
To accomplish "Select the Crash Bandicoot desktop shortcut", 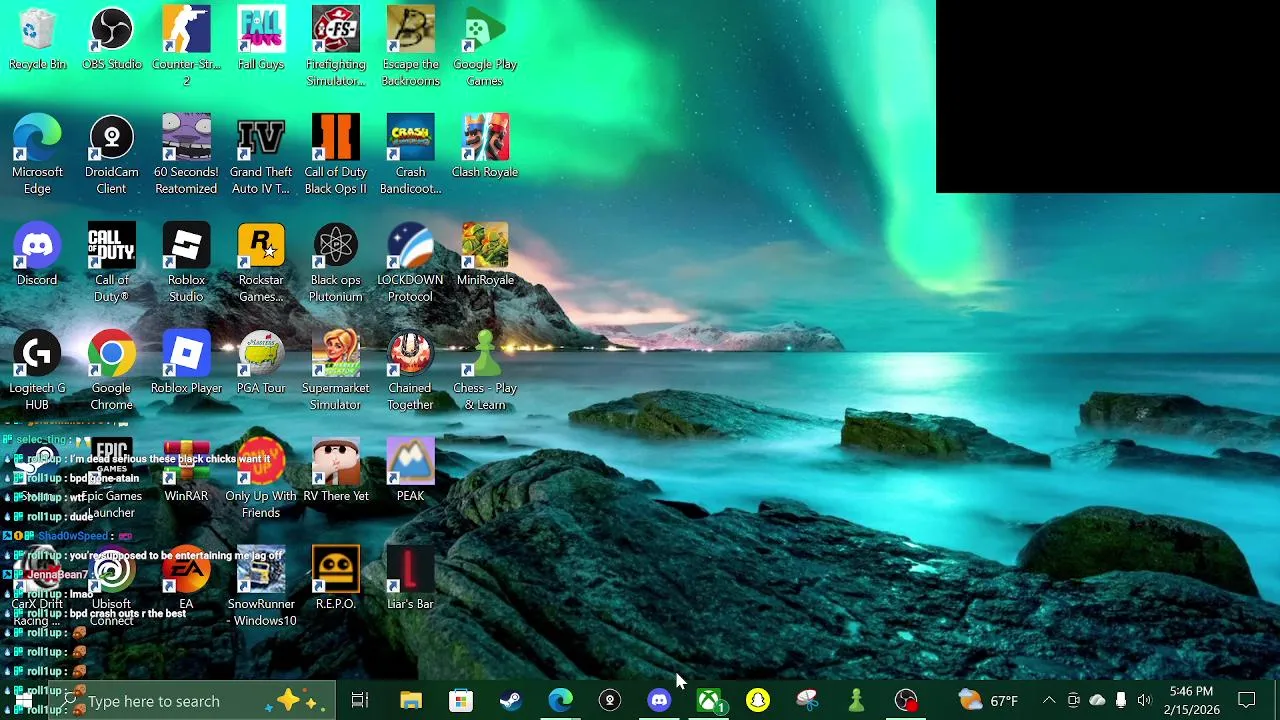I will 410,155.
